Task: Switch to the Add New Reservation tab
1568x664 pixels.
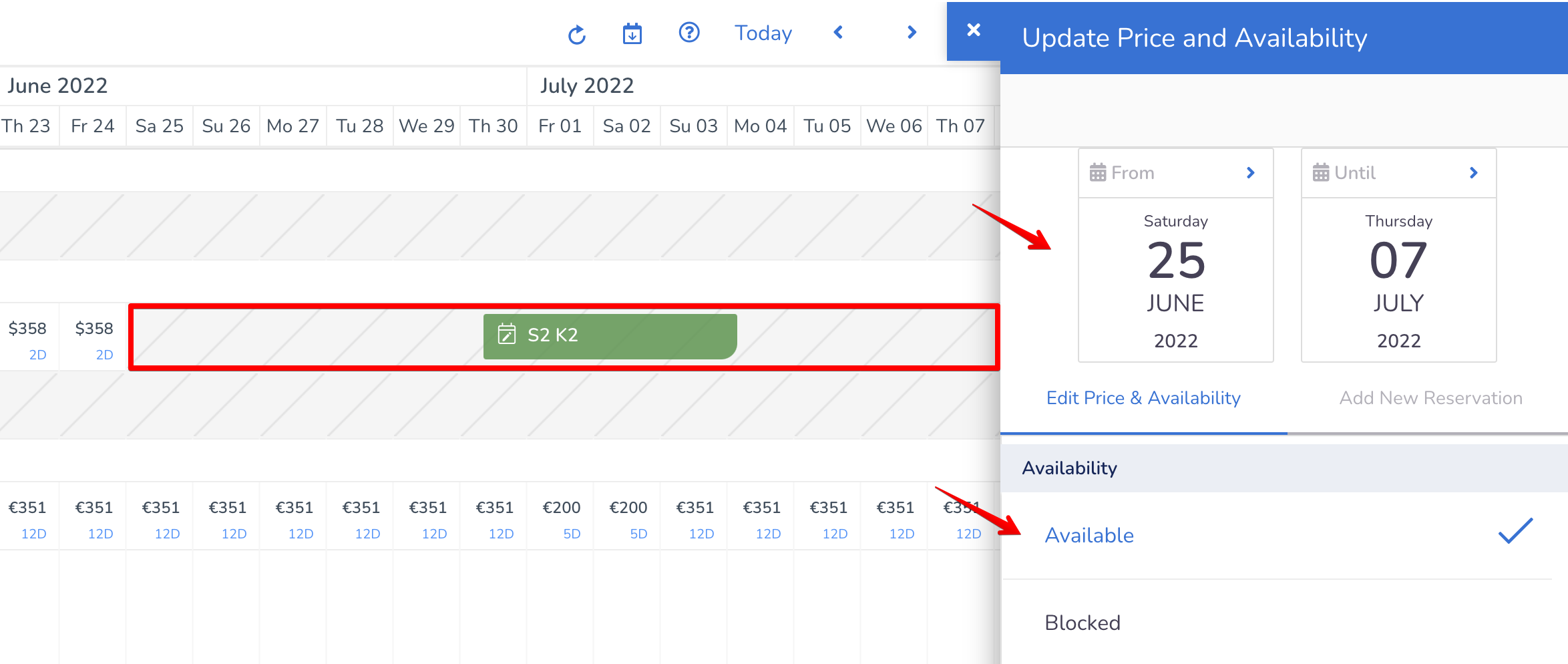Action: pyautogui.click(x=1430, y=397)
